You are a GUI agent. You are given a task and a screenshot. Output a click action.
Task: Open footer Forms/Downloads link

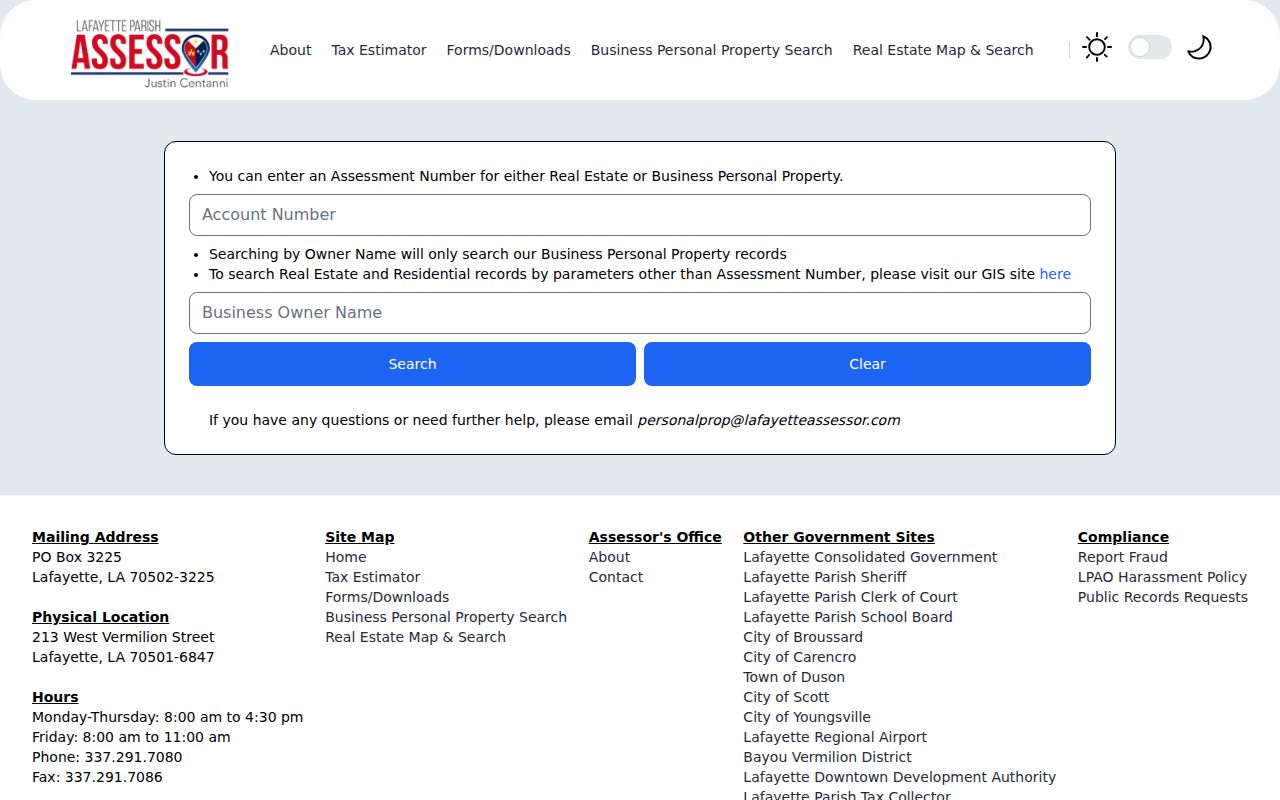387,597
